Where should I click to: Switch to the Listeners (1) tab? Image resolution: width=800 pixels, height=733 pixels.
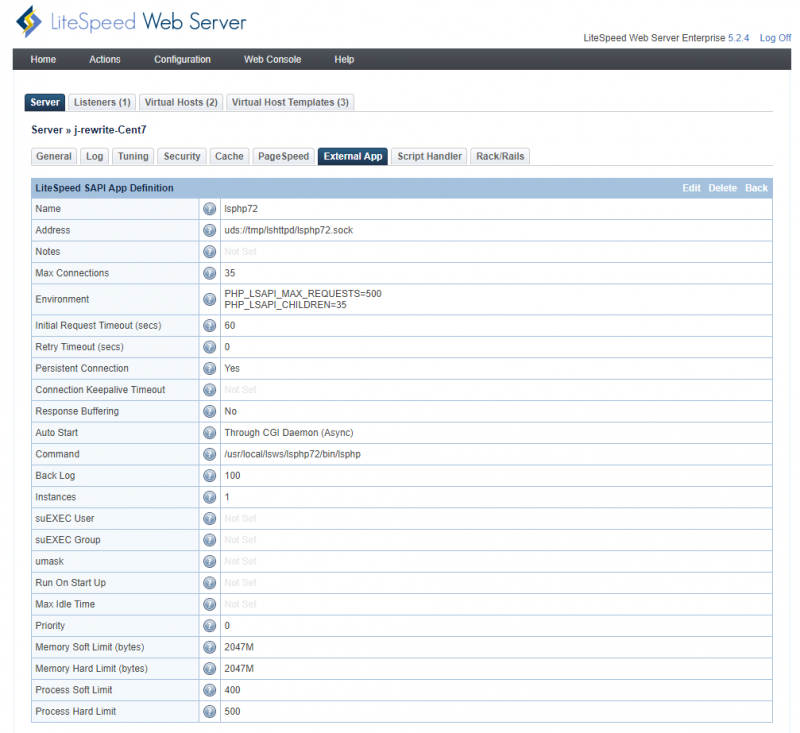100,102
